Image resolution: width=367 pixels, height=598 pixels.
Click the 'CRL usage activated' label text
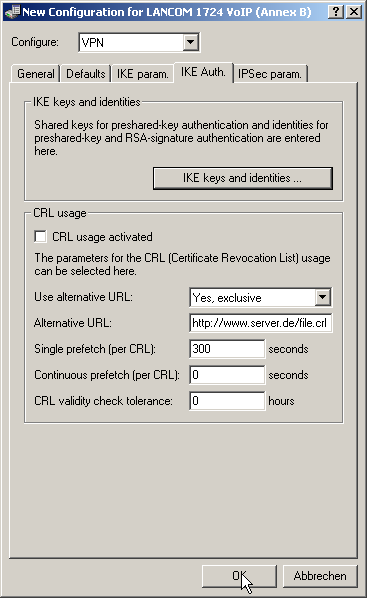click(x=102, y=237)
